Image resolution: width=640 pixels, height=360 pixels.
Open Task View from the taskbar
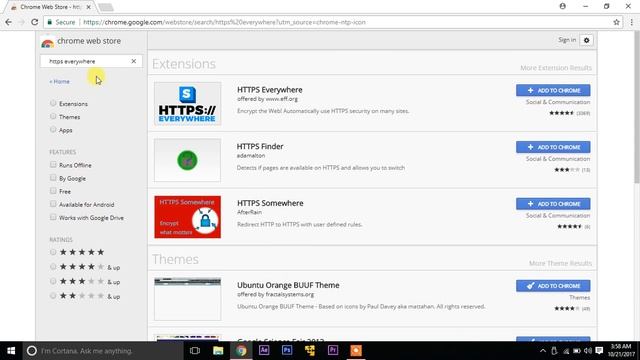tap(195, 351)
